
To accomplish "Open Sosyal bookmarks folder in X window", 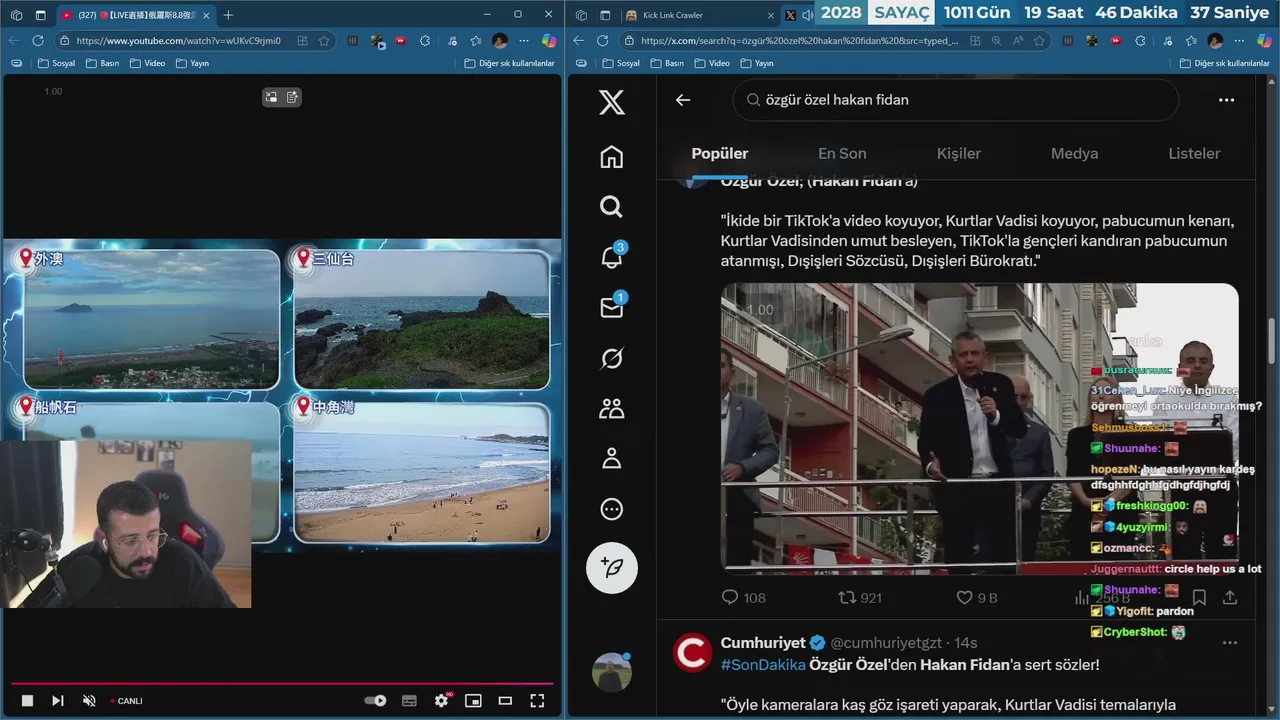I will tap(621, 63).
